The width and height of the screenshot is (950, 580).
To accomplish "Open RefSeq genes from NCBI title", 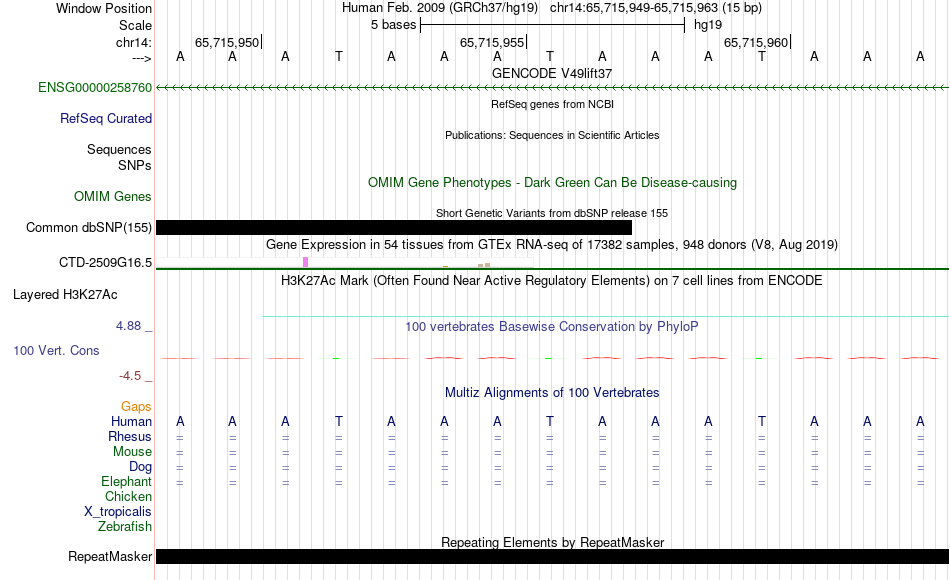I will [552, 104].
